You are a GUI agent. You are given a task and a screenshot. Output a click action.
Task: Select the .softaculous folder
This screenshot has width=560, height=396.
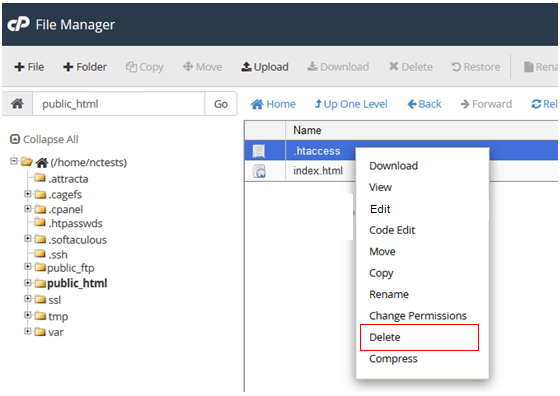78,240
